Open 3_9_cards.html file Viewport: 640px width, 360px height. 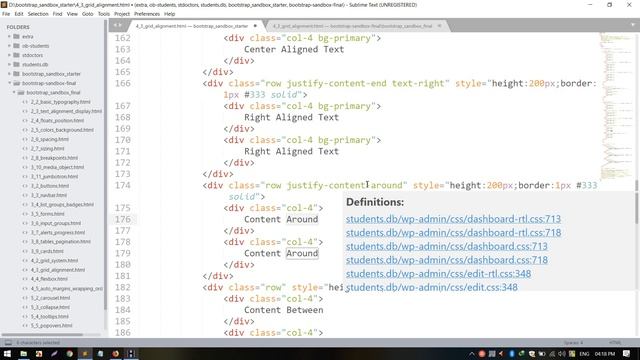pos(47,251)
